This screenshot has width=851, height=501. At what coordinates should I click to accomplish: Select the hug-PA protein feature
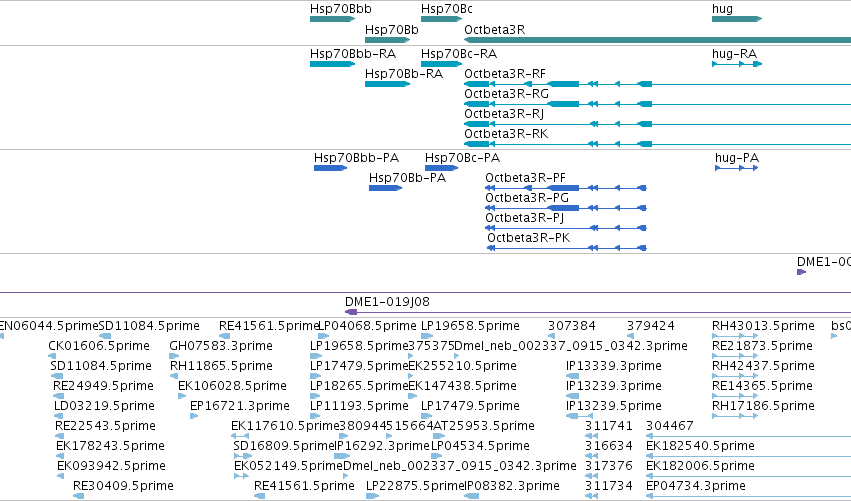pyautogui.click(x=736, y=168)
